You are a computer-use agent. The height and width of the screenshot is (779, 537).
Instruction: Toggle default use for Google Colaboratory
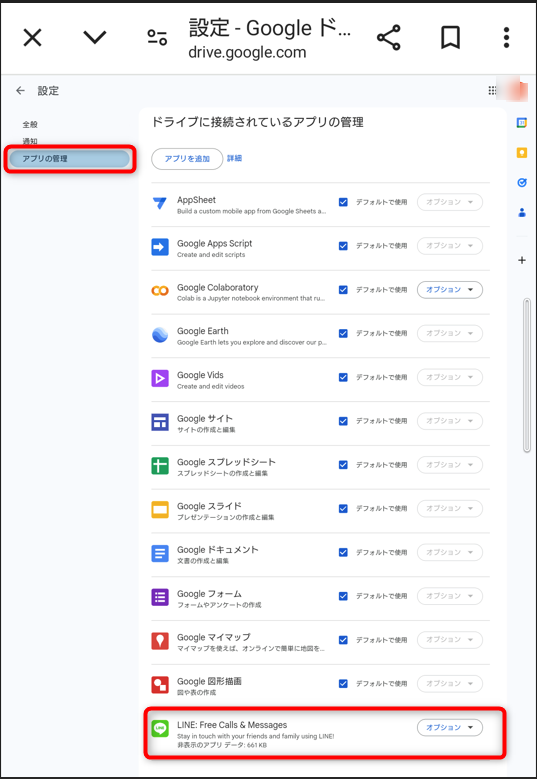343,290
